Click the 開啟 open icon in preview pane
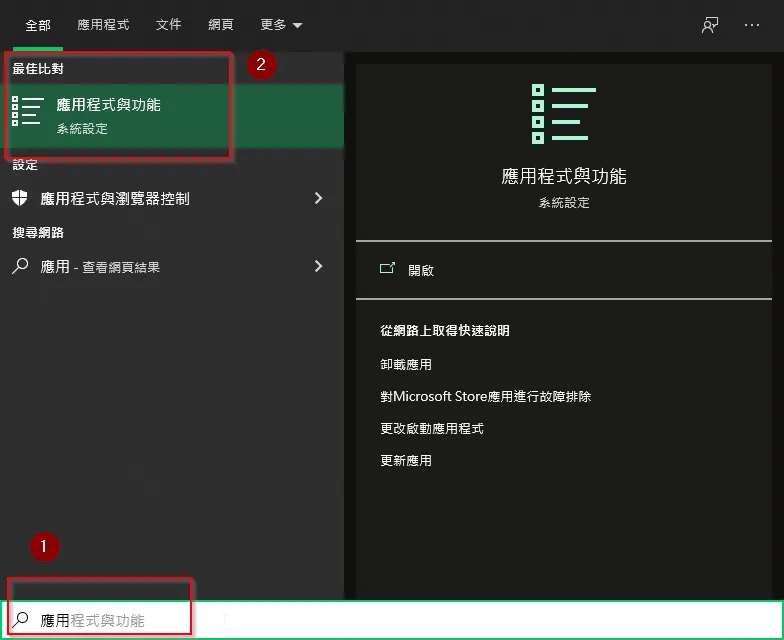Viewport: 784px width, 640px height. click(387, 270)
